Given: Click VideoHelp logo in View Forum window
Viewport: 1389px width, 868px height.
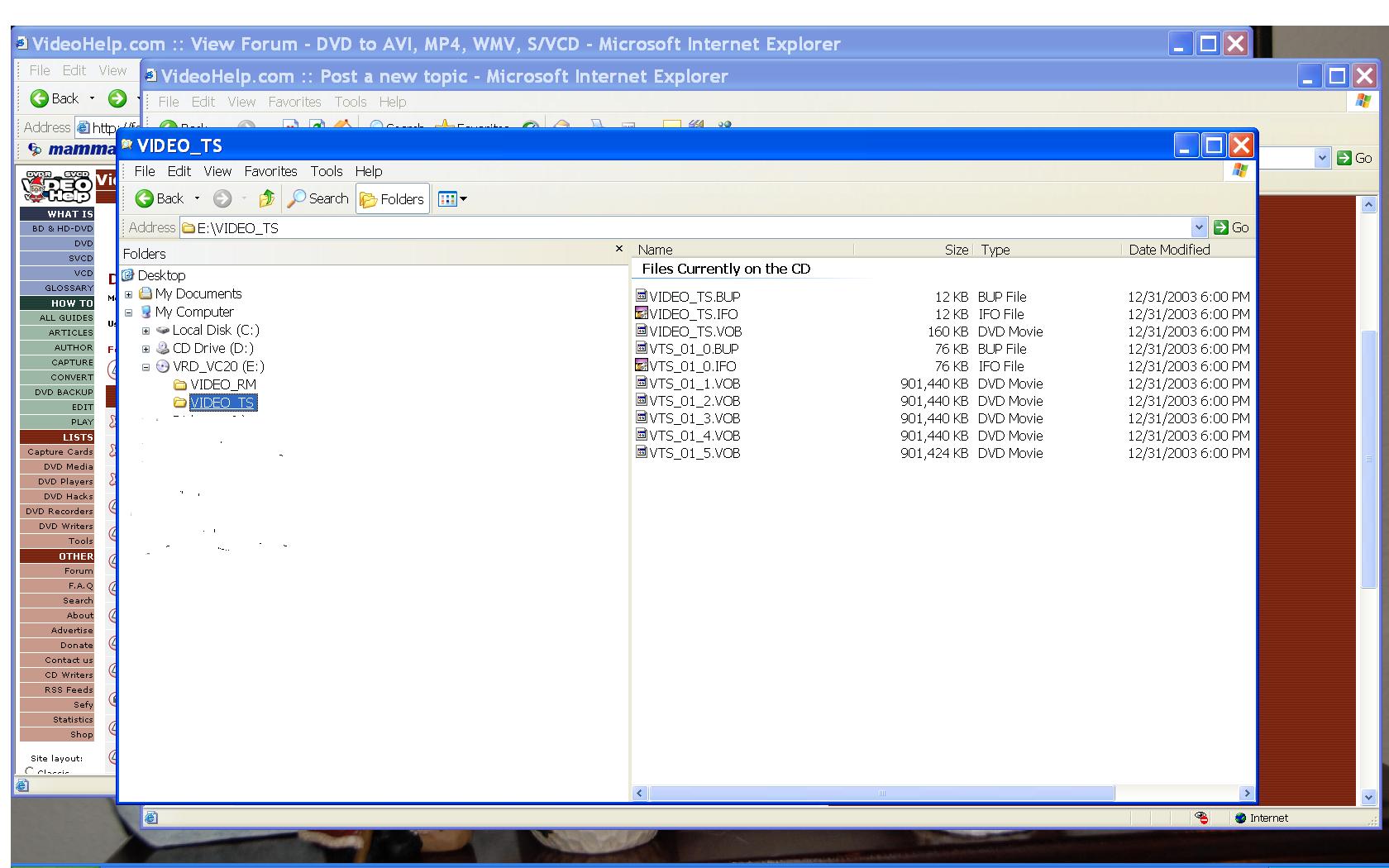Looking at the screenshot, I should click(x=56, y=187).
